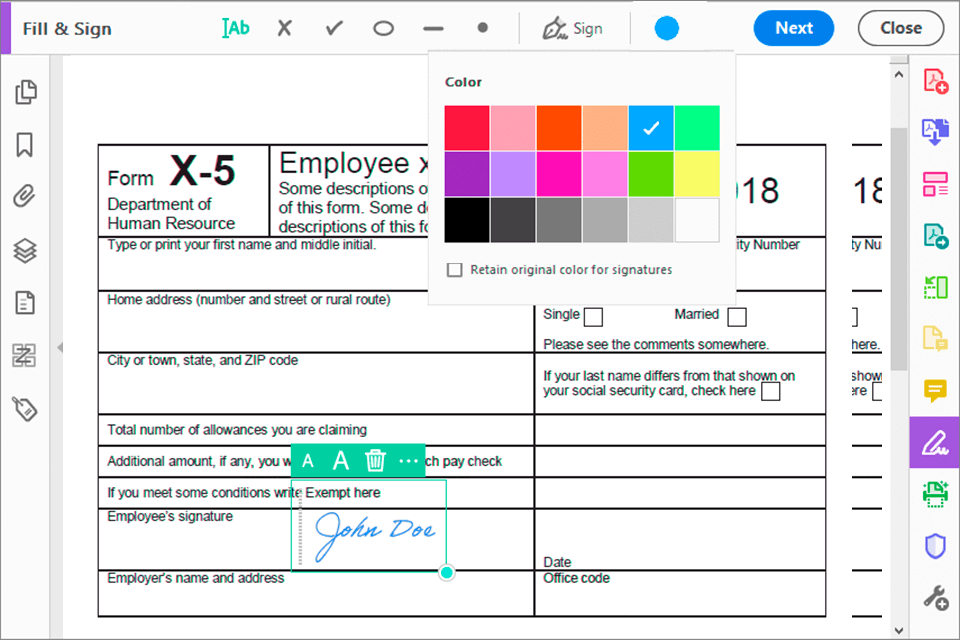Image resolution: width=960 pixels, height=640 pixels.
Task: Click the first name and middle initial field
Action: (x=263, y=264)
